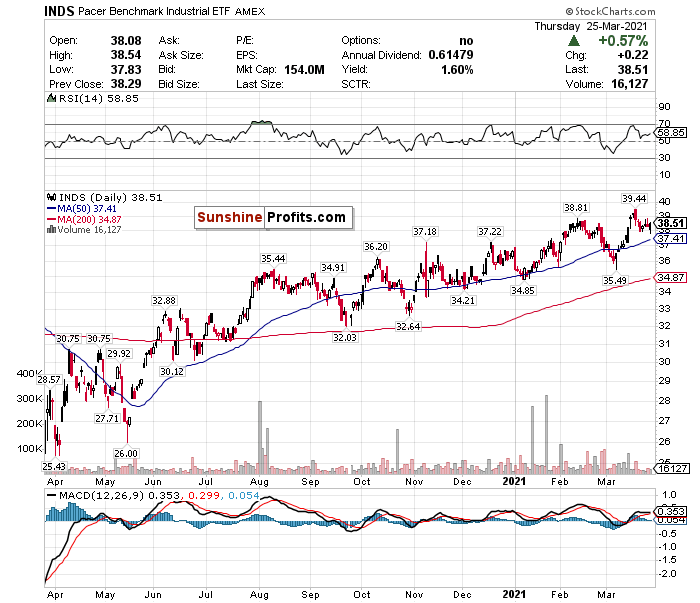
Task: Click the INDS ticker symbol title
Action: (x=59, y=11)
